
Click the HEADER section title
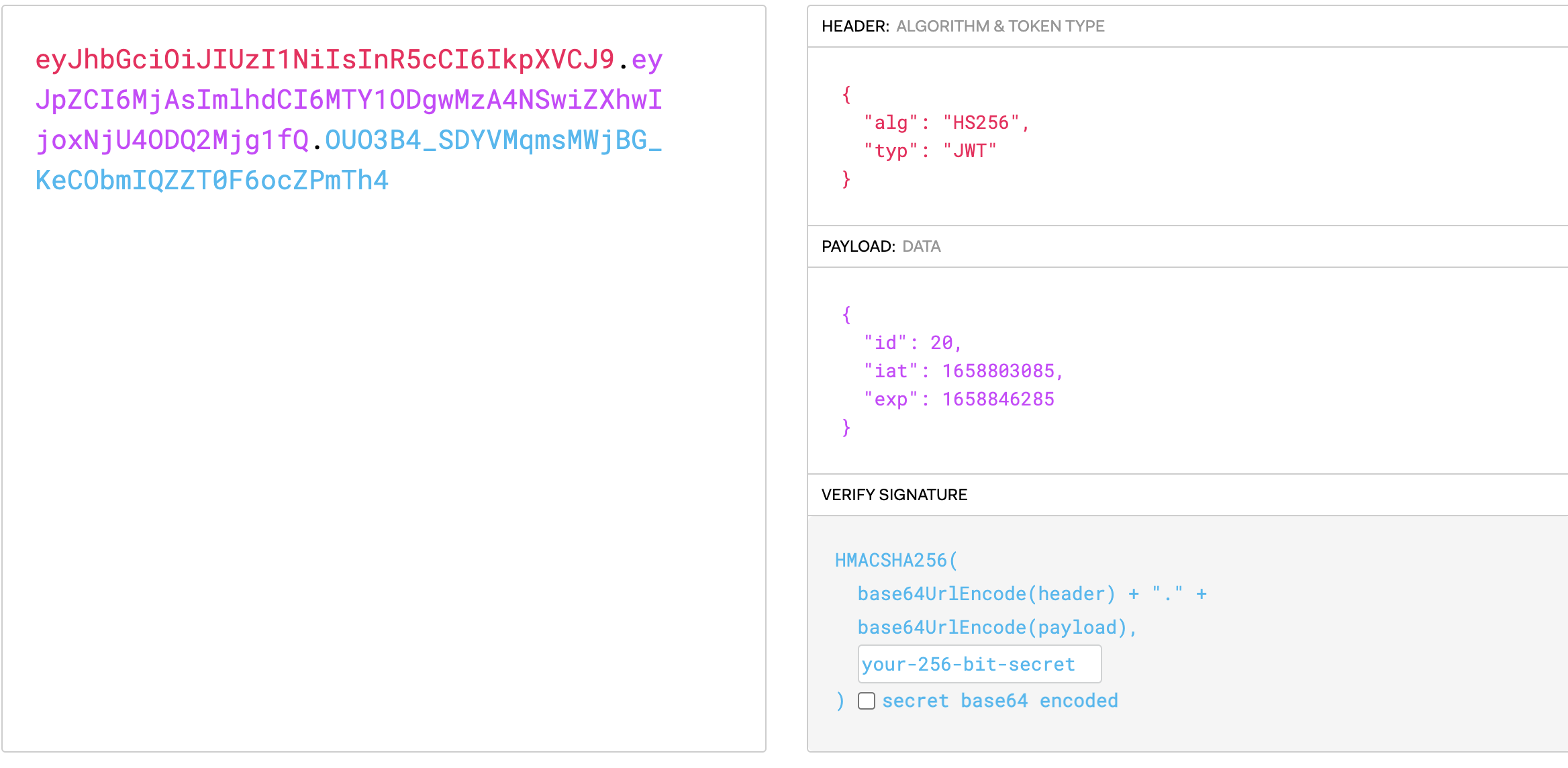pos(854,26)
